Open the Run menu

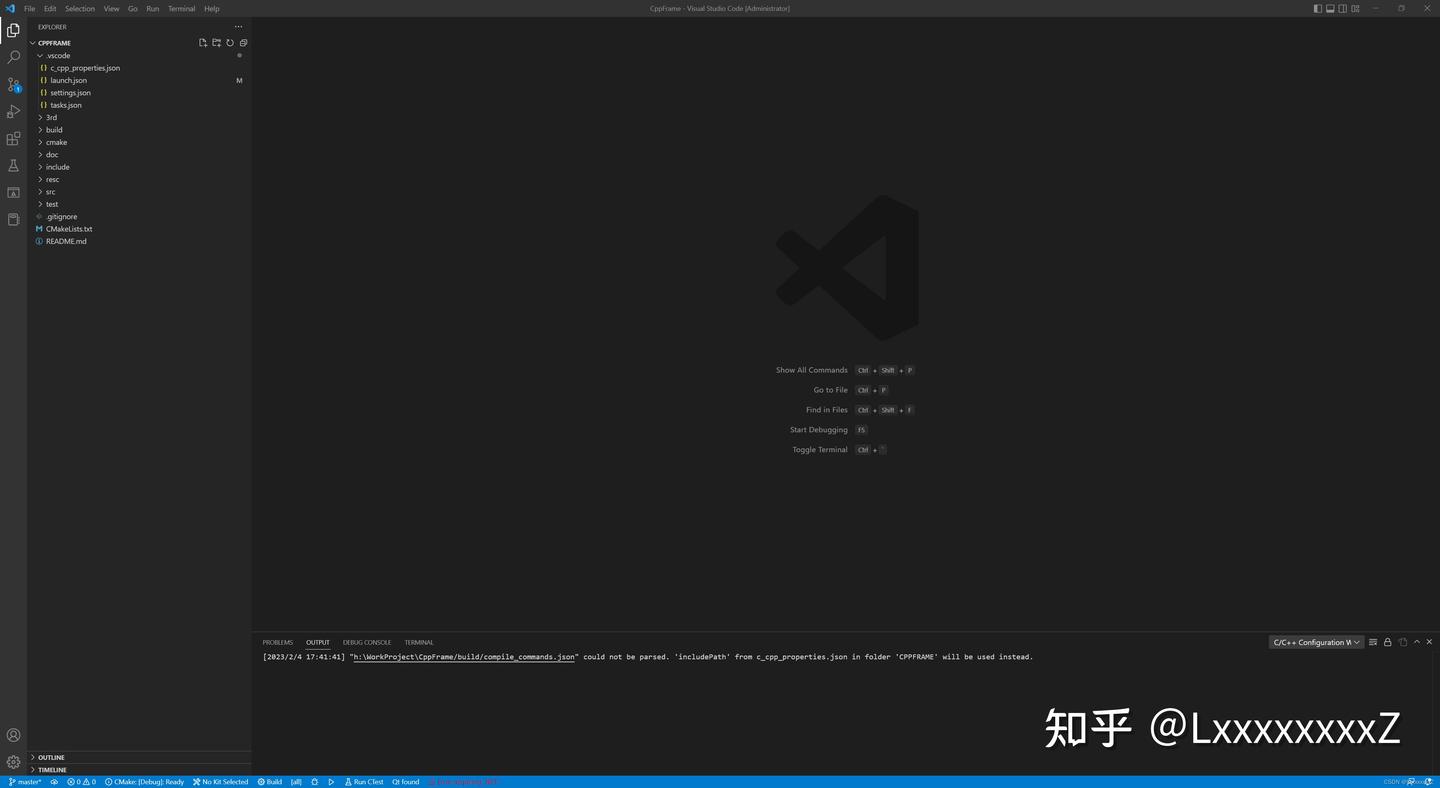[152, 8]
